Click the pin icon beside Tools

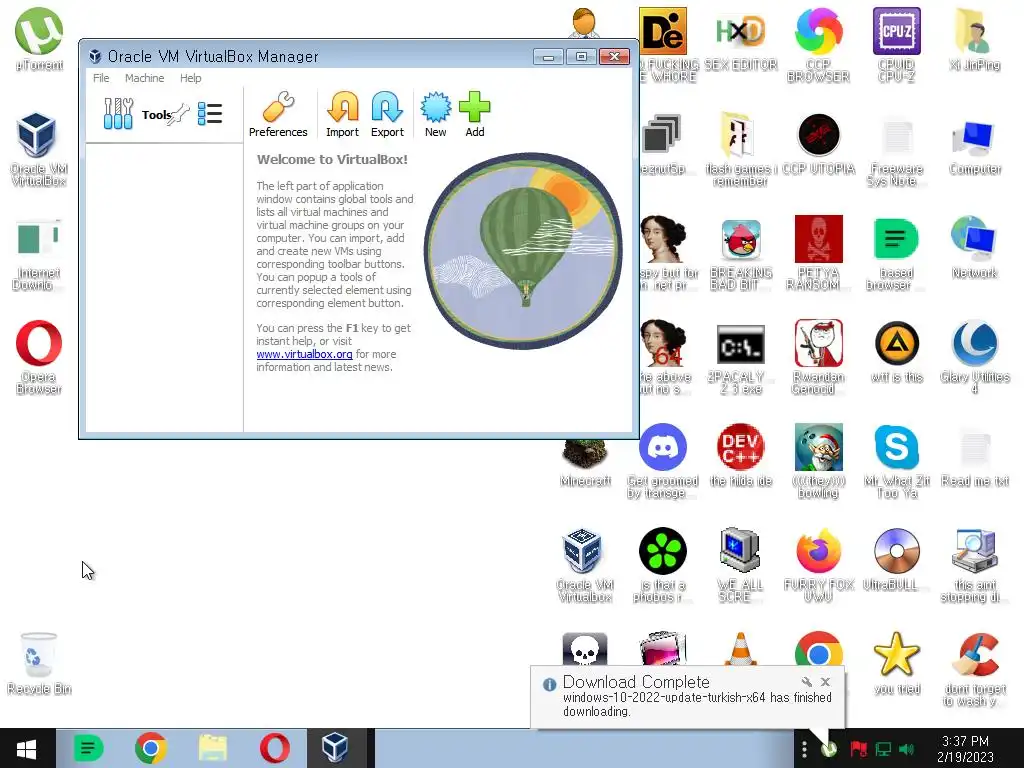(179, 115)
